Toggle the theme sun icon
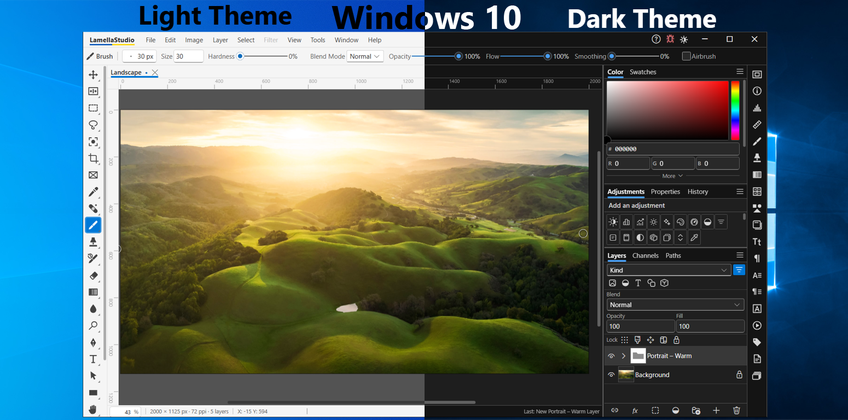Image resolution: width=848 pixels, height=420 pixels. tap(684, 39)
